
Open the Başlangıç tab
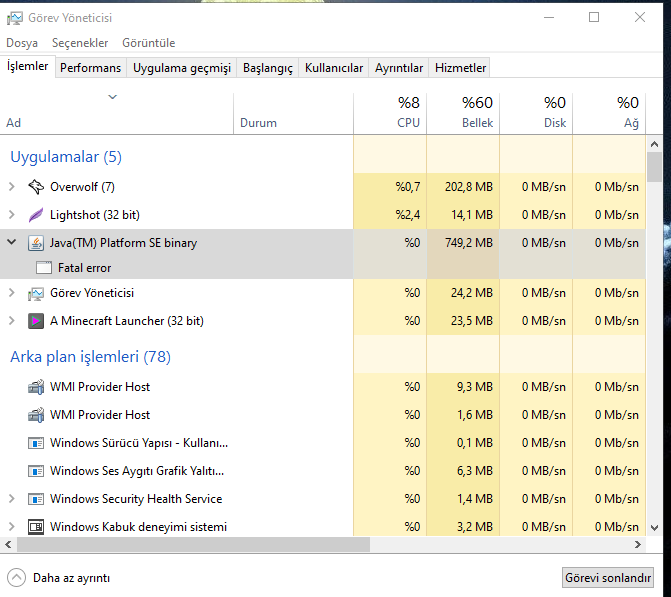[268, 68]
